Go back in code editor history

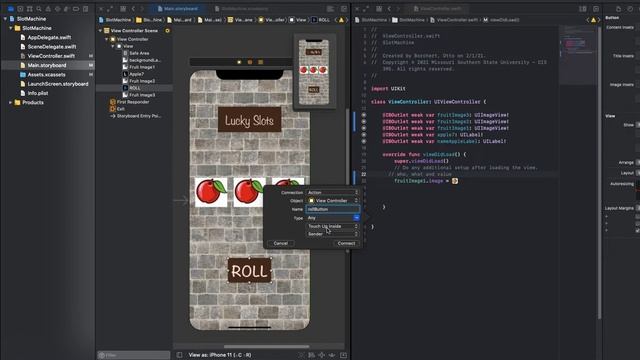[389, 9]
